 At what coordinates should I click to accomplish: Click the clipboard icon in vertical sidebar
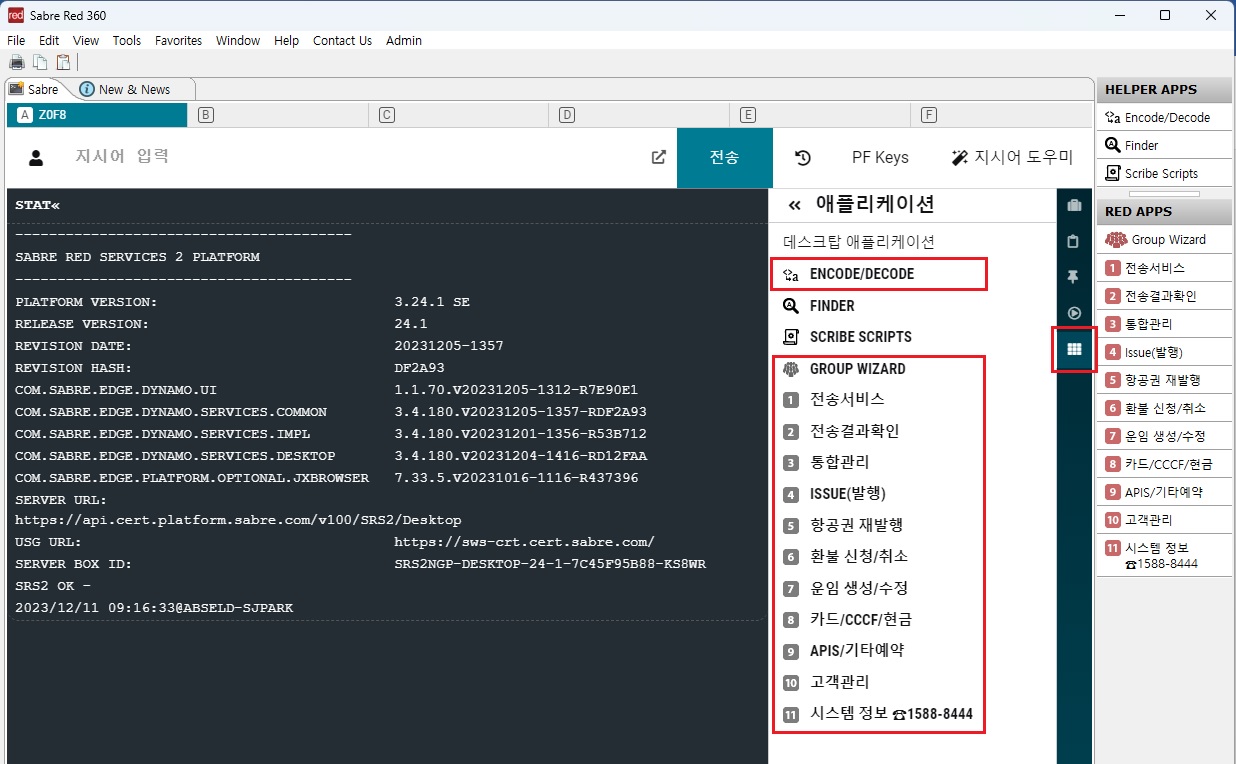[1074, 241]
